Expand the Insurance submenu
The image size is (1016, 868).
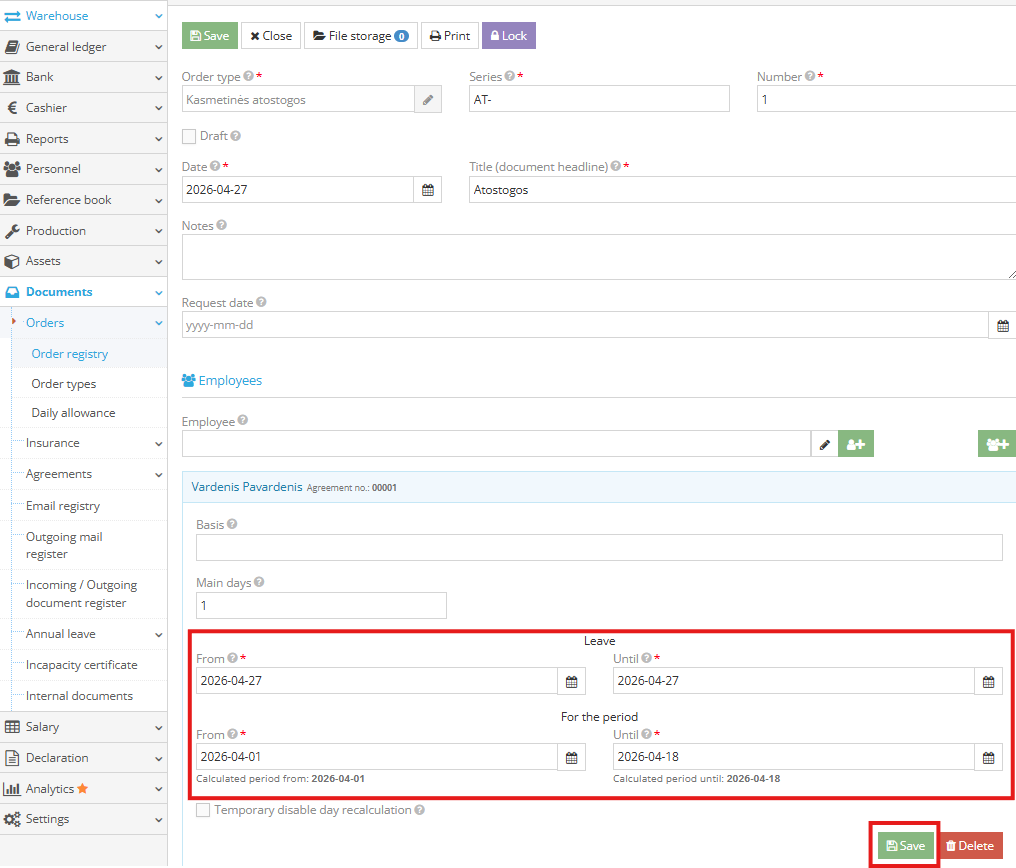89,443
